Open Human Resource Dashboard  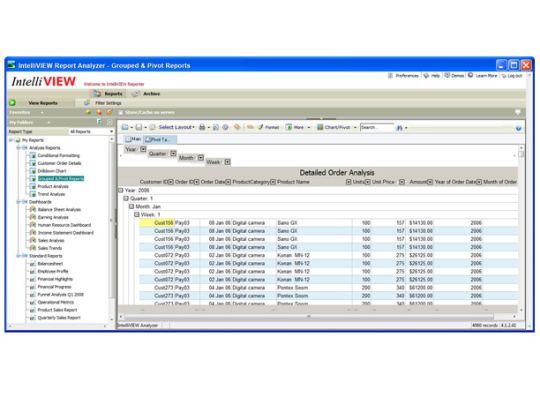point(64,225)
